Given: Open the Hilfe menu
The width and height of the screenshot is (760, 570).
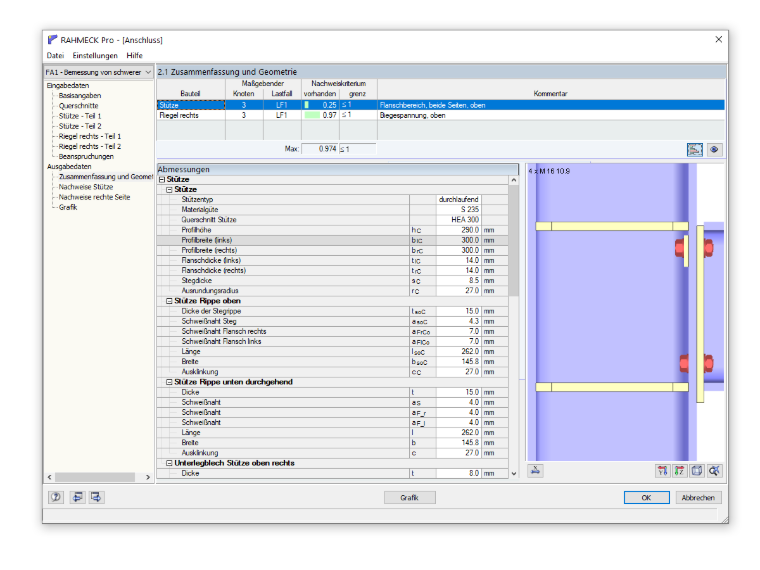Looking at the screenshot, I should tap(135, 55).
